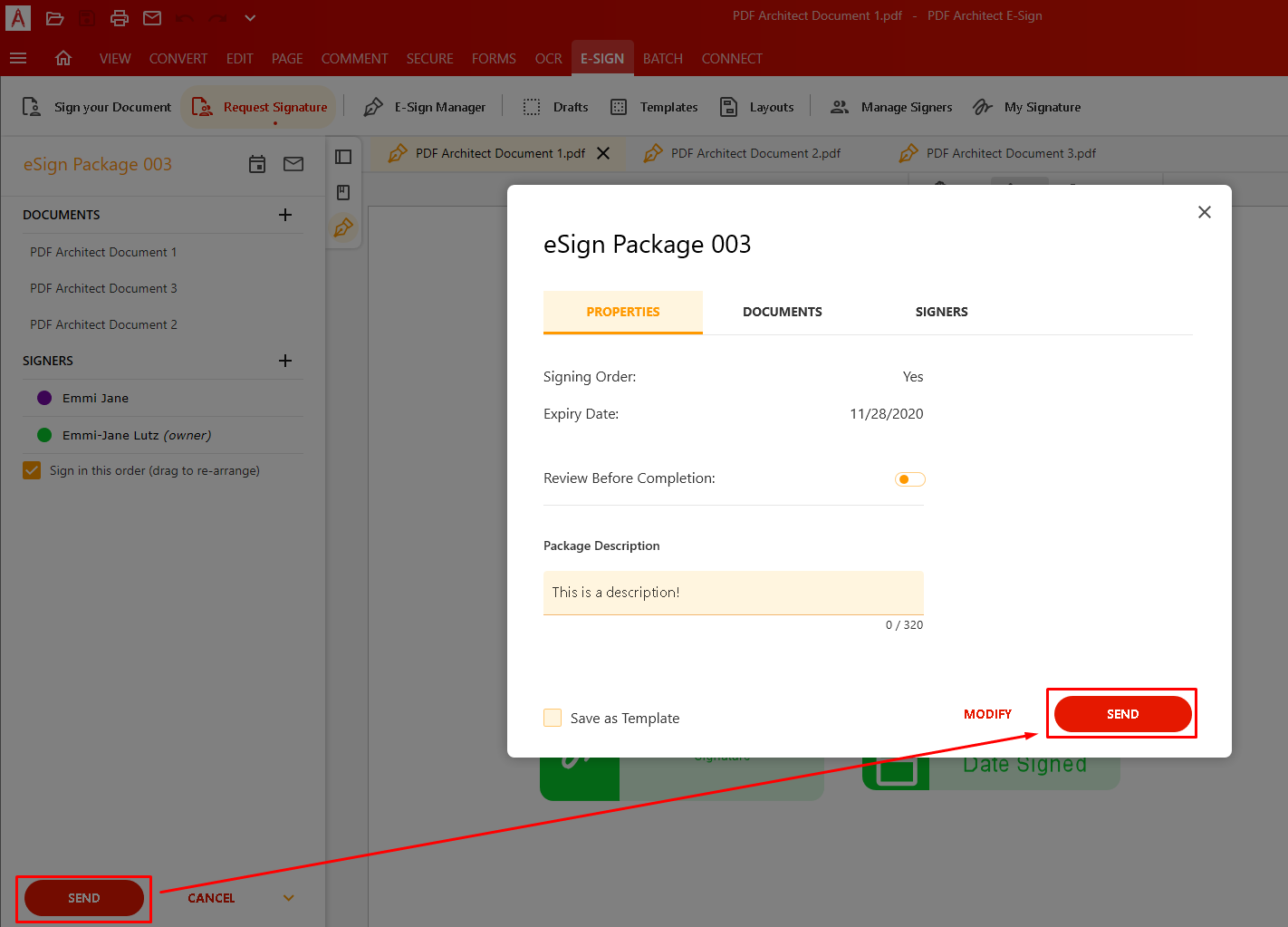The width and height of the screenshot is (1288, 927).
Task: Select DOCUMENTS tab in dialog
Action: tap(783, 312)
